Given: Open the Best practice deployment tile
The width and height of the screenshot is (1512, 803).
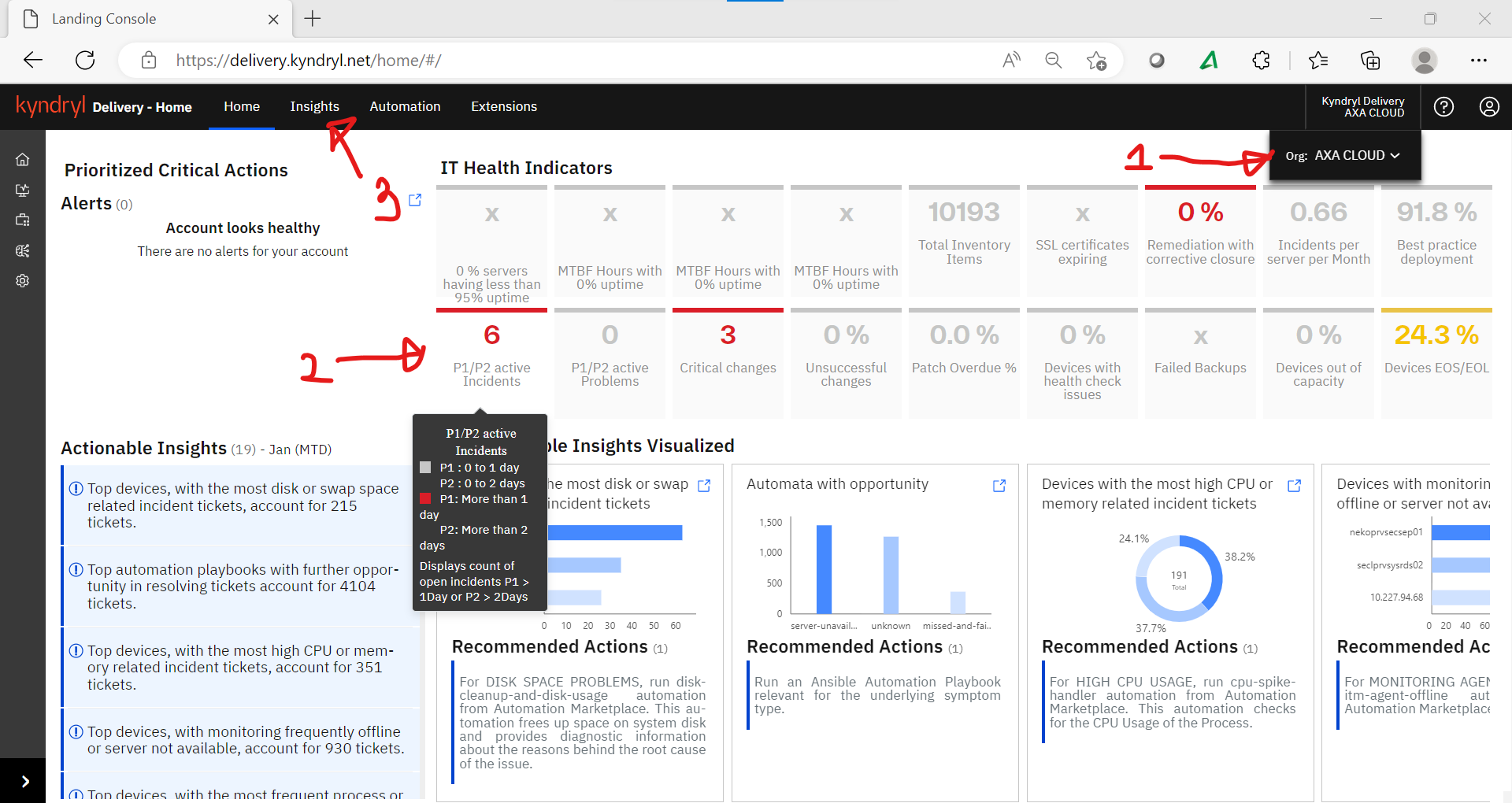Looking at the screenshot, I should tap(1436, 241).
